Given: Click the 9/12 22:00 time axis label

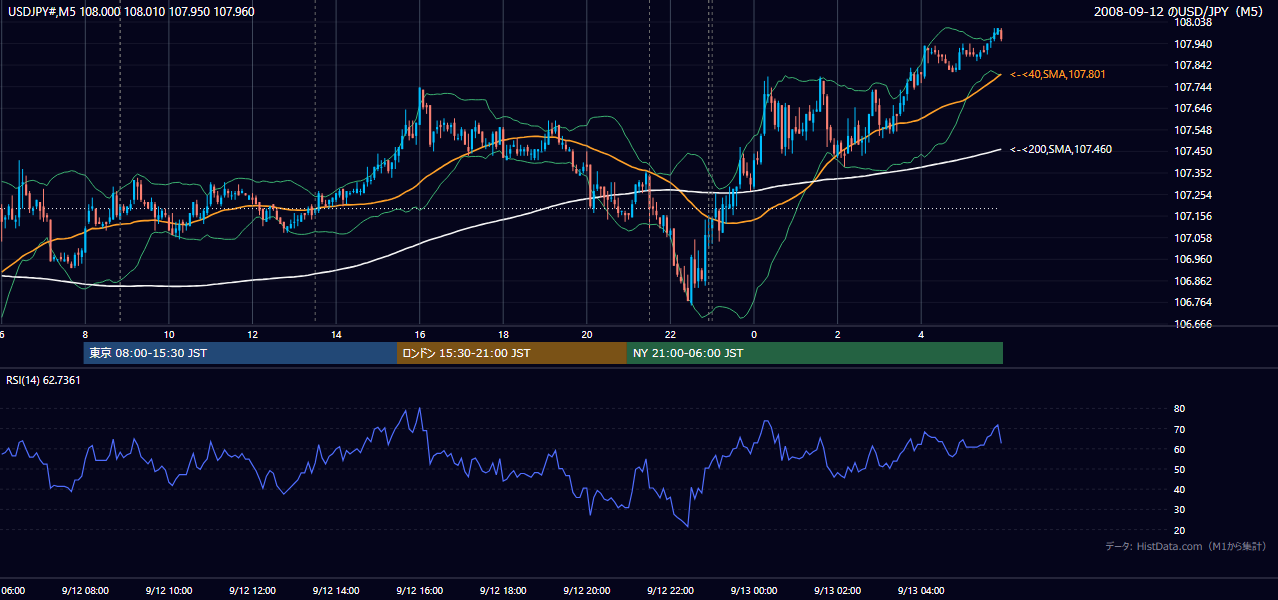Looking at the screenshot, I should [x=670, y=590].
